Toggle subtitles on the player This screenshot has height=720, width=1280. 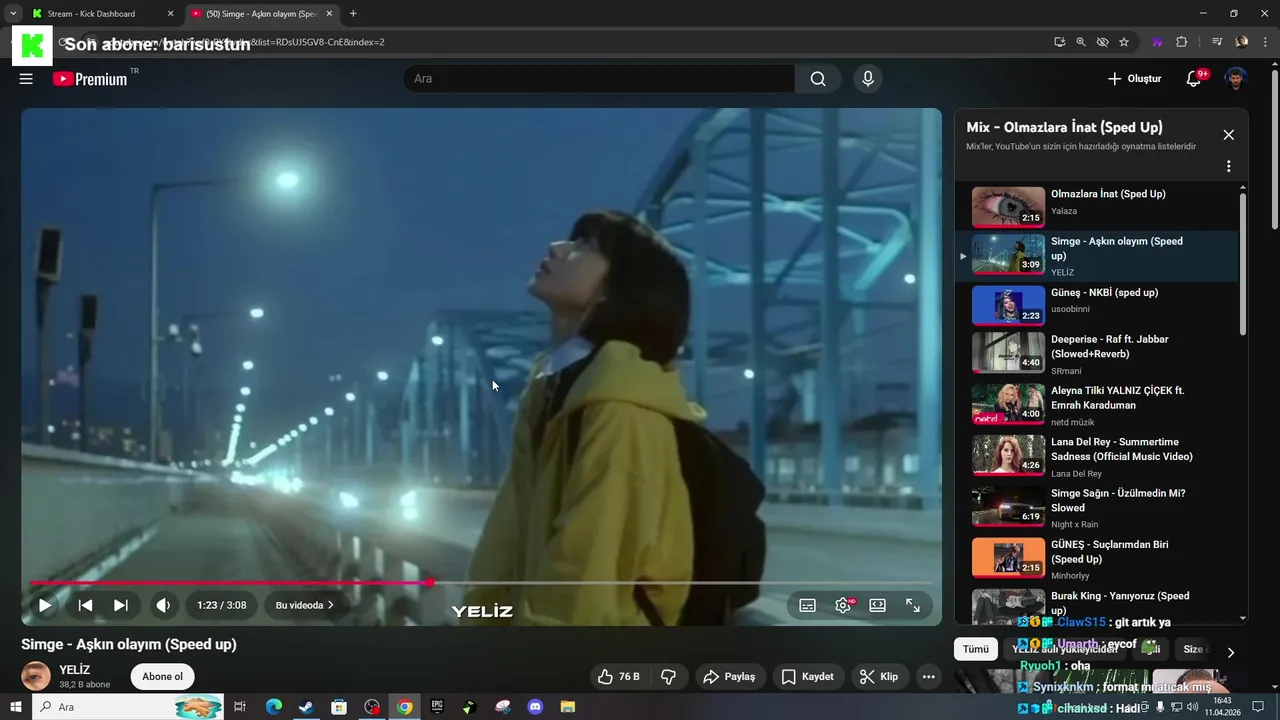click(x=807, y=605)
